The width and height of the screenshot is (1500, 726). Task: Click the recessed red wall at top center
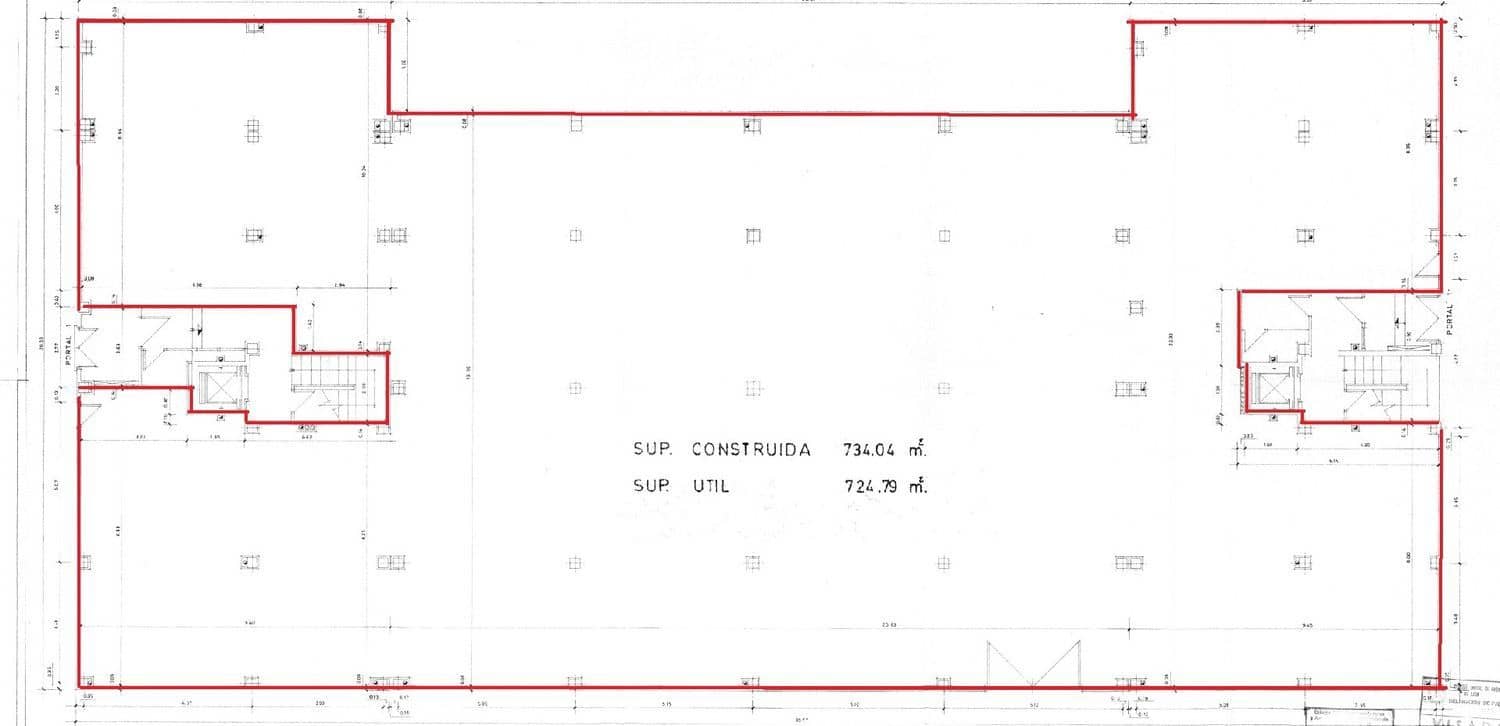click(760, 114)
